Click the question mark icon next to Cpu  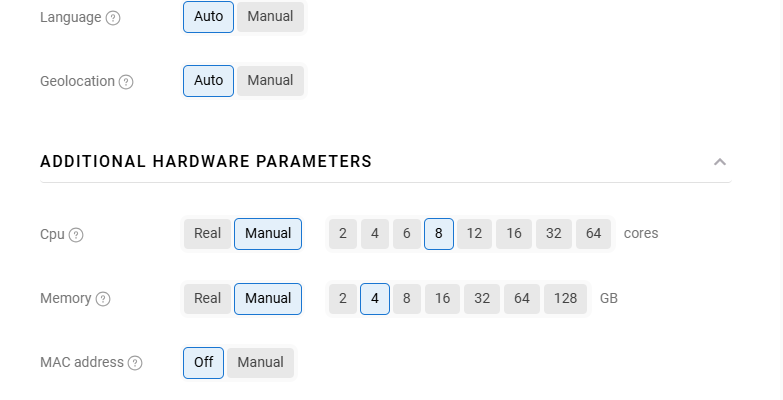click(x=76, y=235)
